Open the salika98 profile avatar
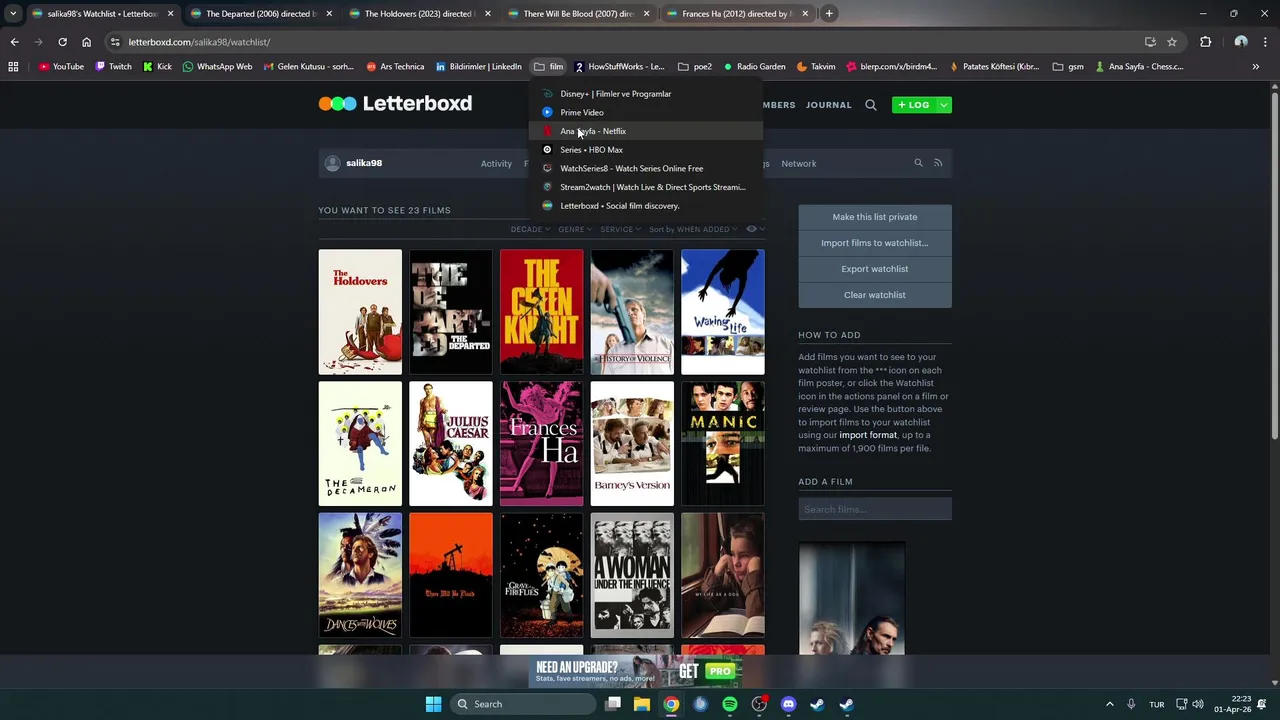 [332, 163]
